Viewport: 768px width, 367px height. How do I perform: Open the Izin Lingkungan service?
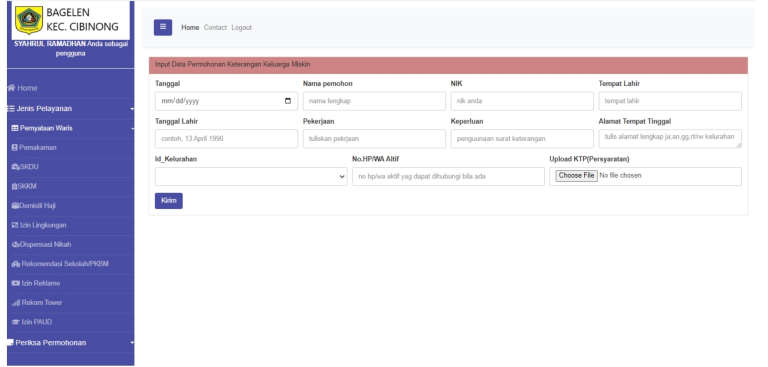pos(71,225)
